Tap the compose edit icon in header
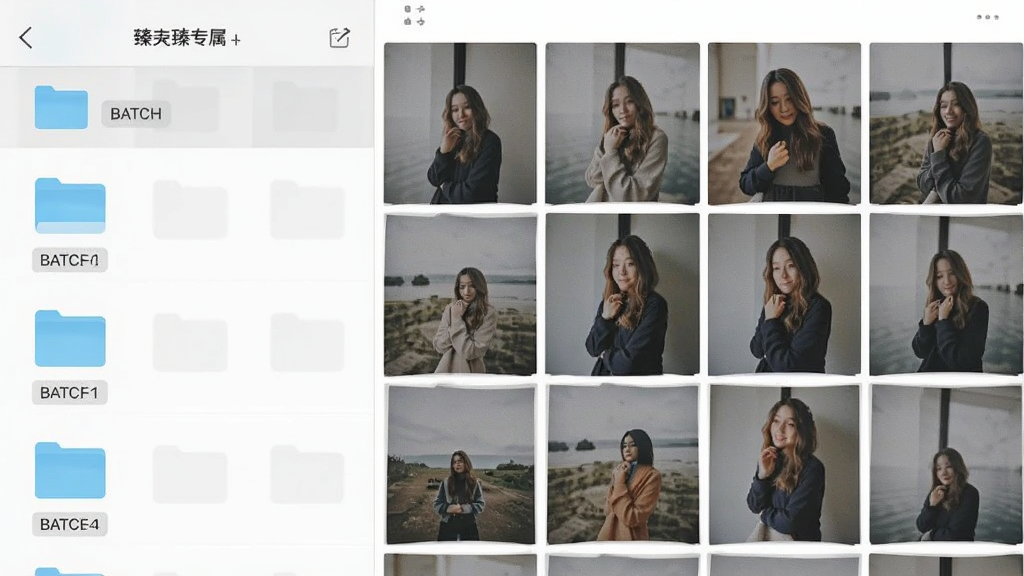This screenshot has height=576, width=1024. tap(339, 38)
